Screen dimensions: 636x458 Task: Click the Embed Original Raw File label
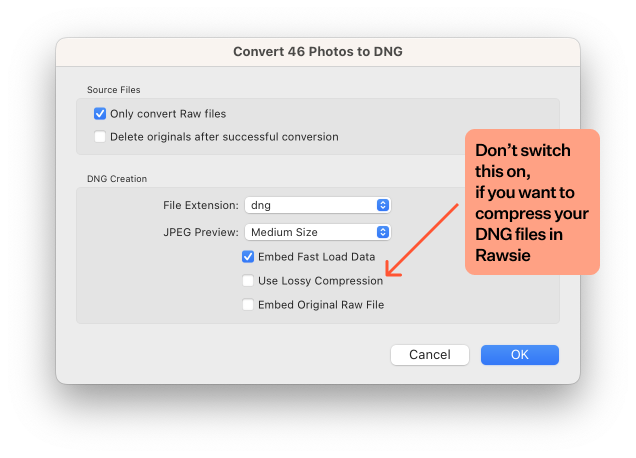(321, 305)
